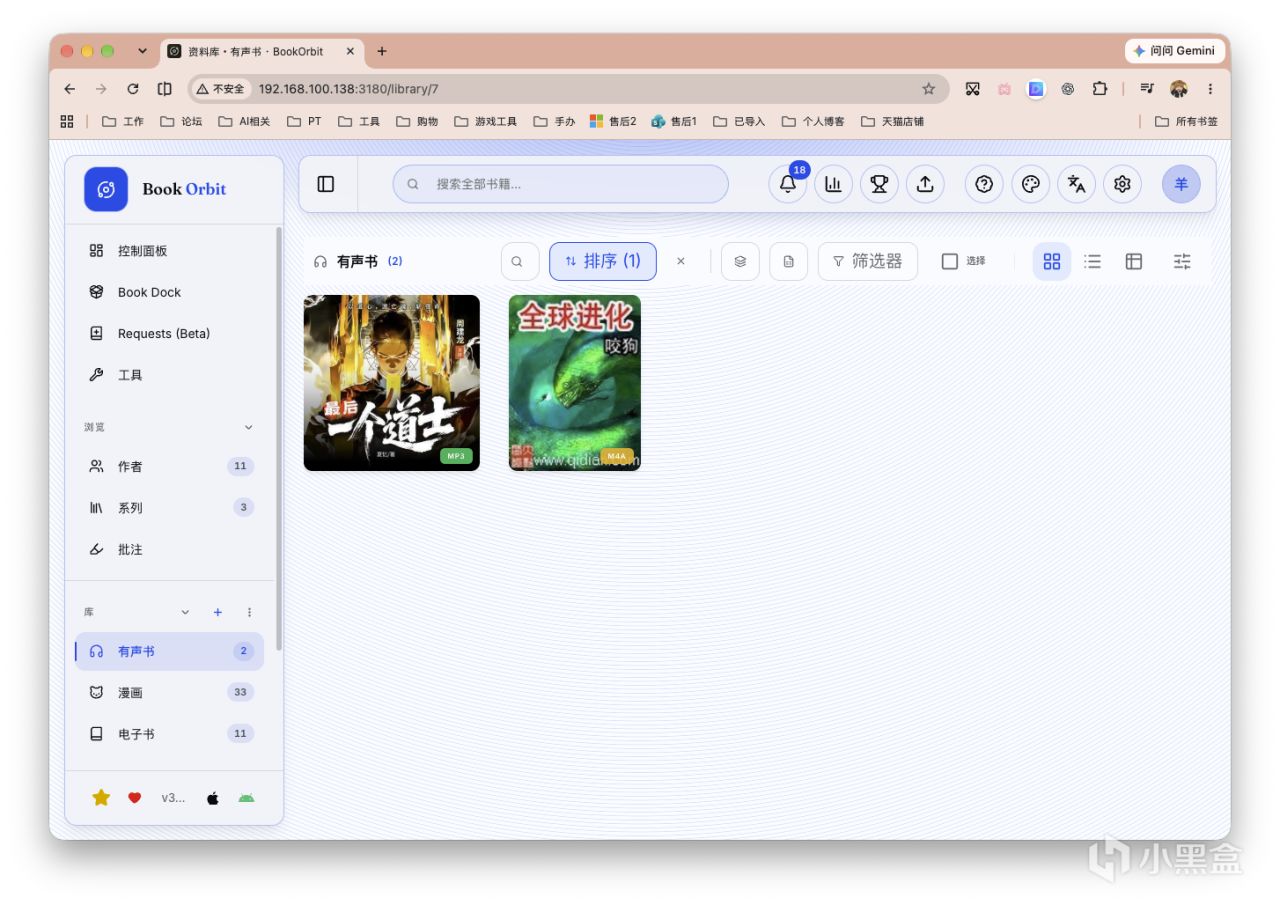Open the 库 three-dot menu

coord(249,612)
